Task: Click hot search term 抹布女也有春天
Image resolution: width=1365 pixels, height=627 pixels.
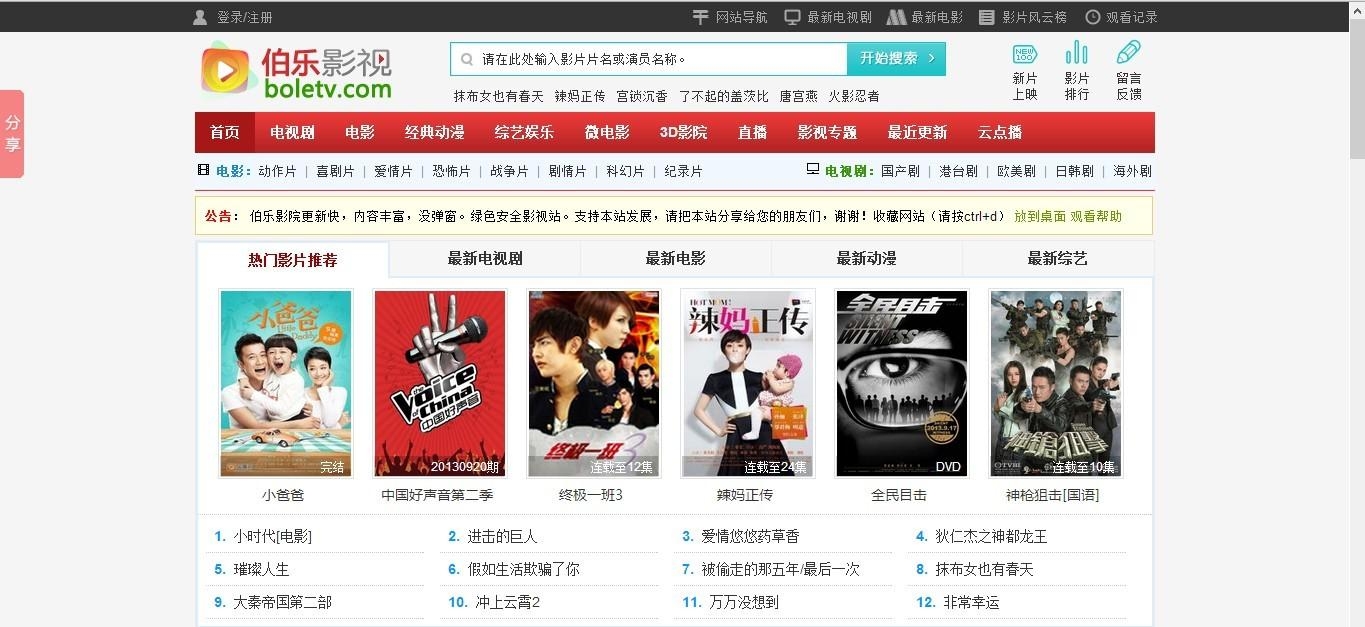Action: 499,96
